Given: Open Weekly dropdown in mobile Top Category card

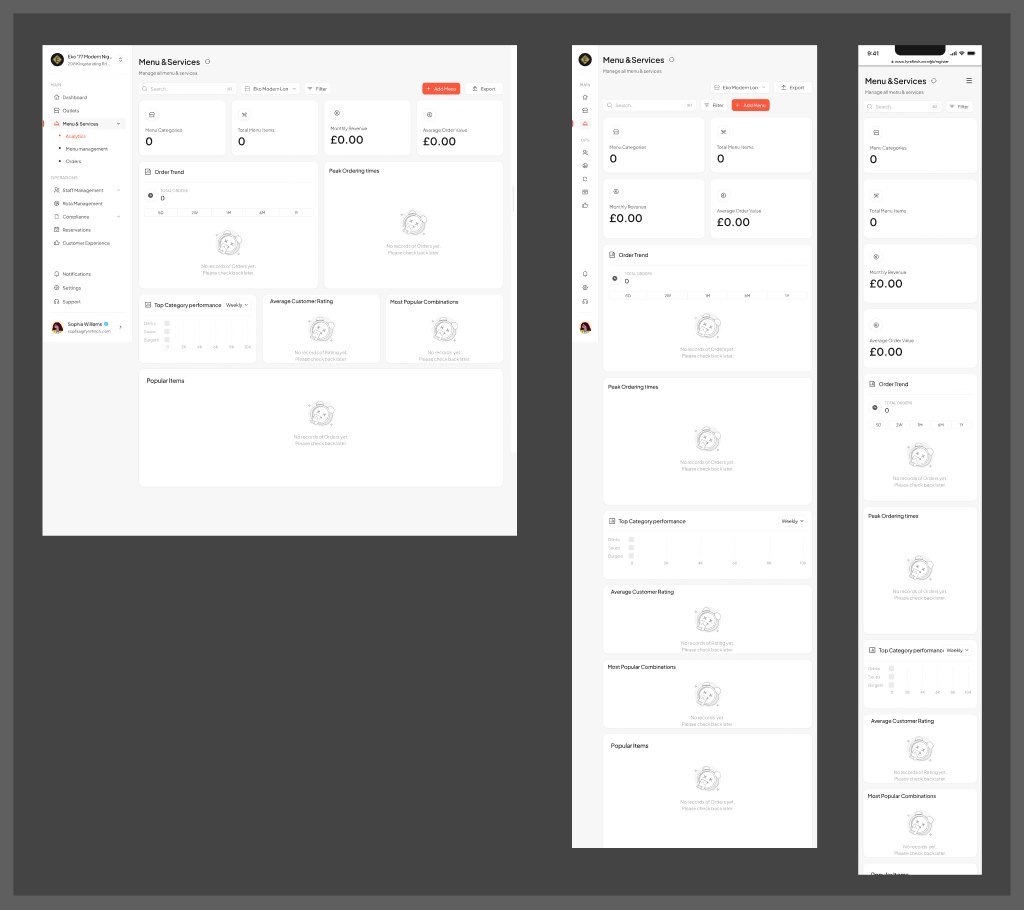Looking at the screenshot, I should (x=957, y=651).
